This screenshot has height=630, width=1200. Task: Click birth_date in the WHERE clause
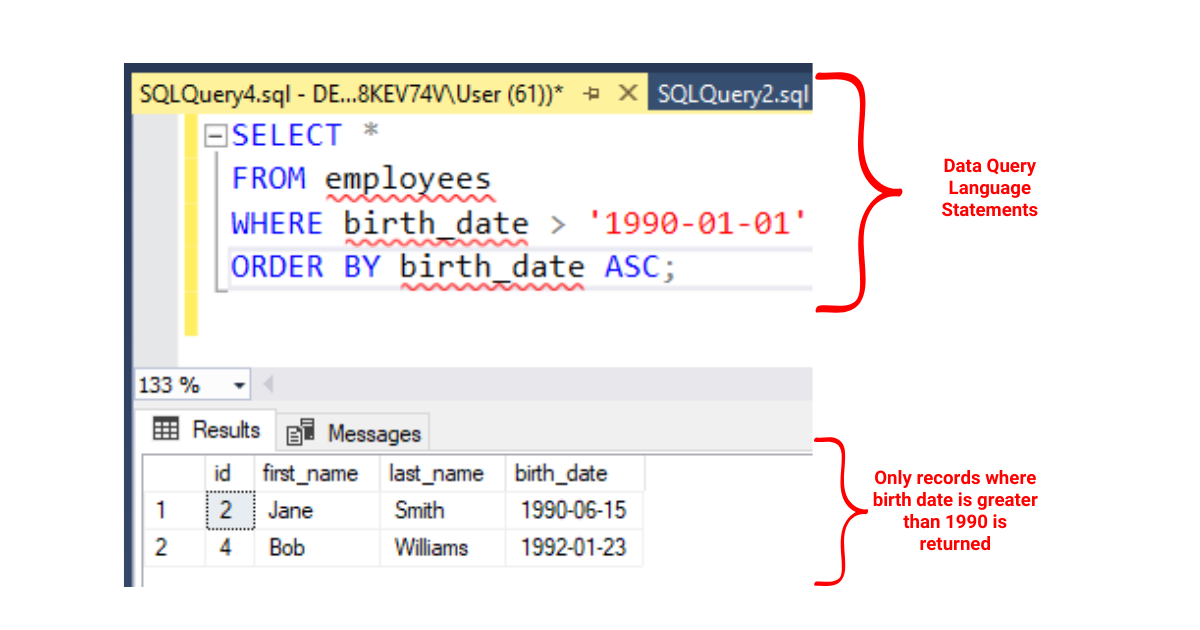pos(436,224)
